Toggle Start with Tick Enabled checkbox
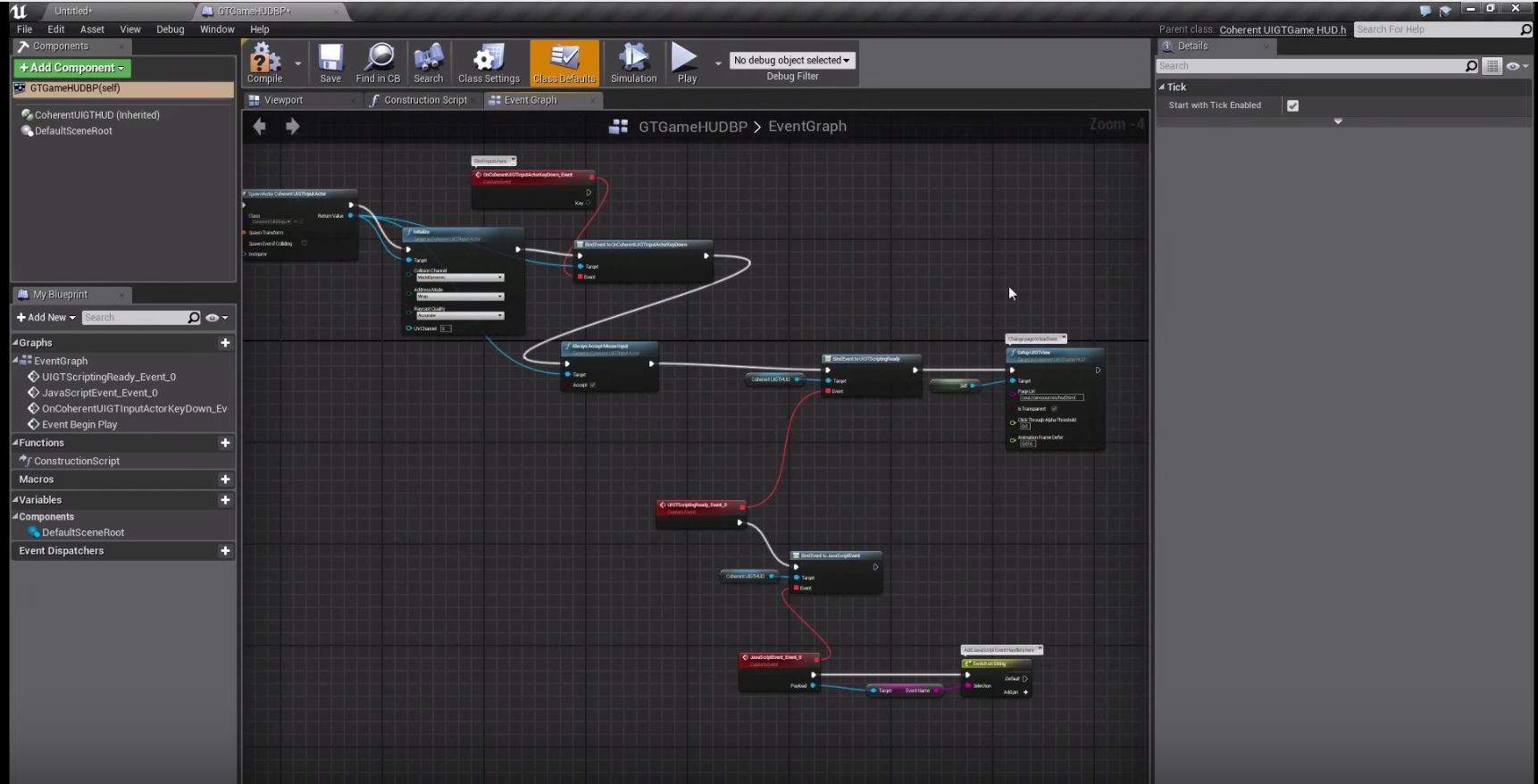 [1292, 105]
